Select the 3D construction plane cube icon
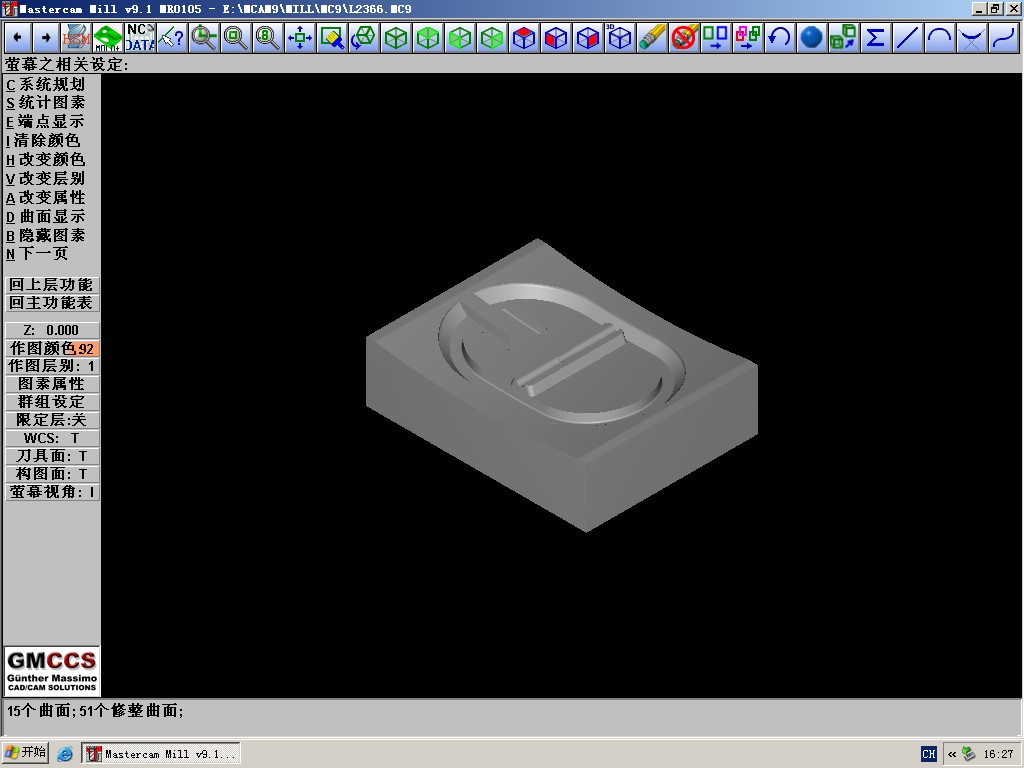1024x768 pixels. pyautogui.click(x=620, y=38)
